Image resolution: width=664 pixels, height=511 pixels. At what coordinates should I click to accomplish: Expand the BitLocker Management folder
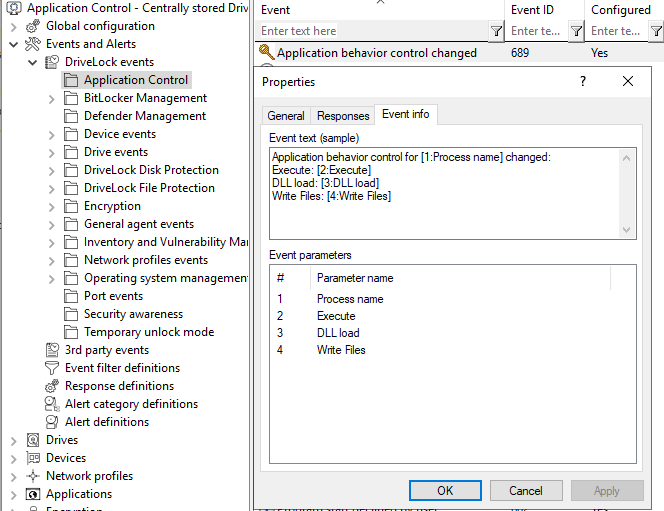click(52, 99)
